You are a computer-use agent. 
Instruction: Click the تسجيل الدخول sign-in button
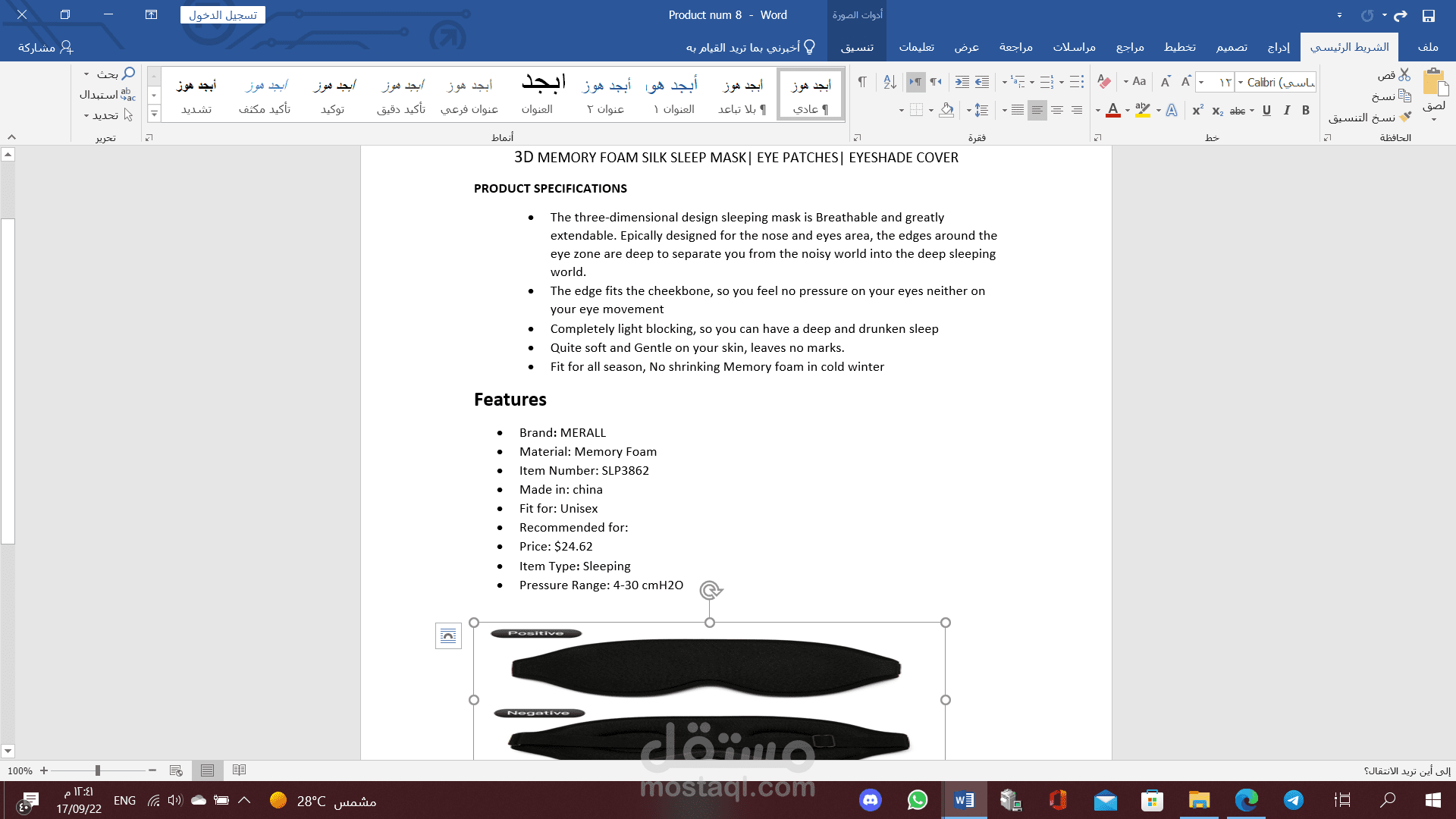[223, 15]
